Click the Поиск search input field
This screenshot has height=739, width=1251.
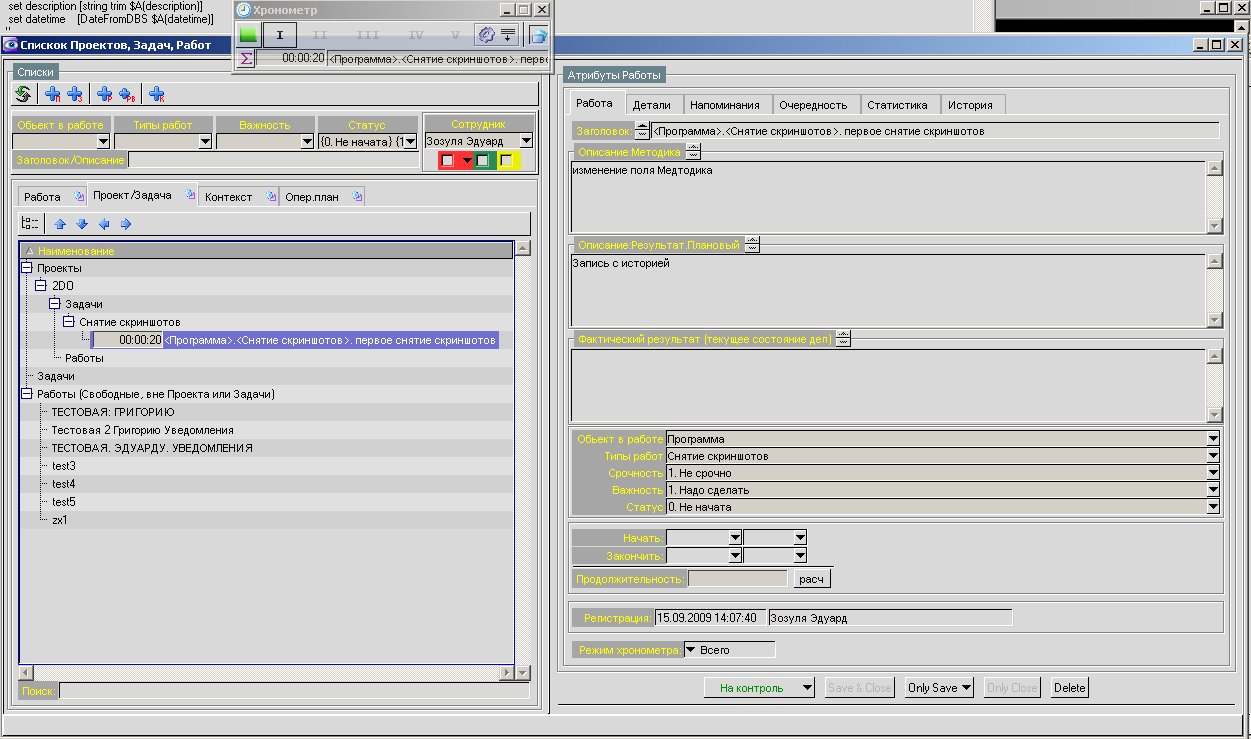(x=293, y=691)
